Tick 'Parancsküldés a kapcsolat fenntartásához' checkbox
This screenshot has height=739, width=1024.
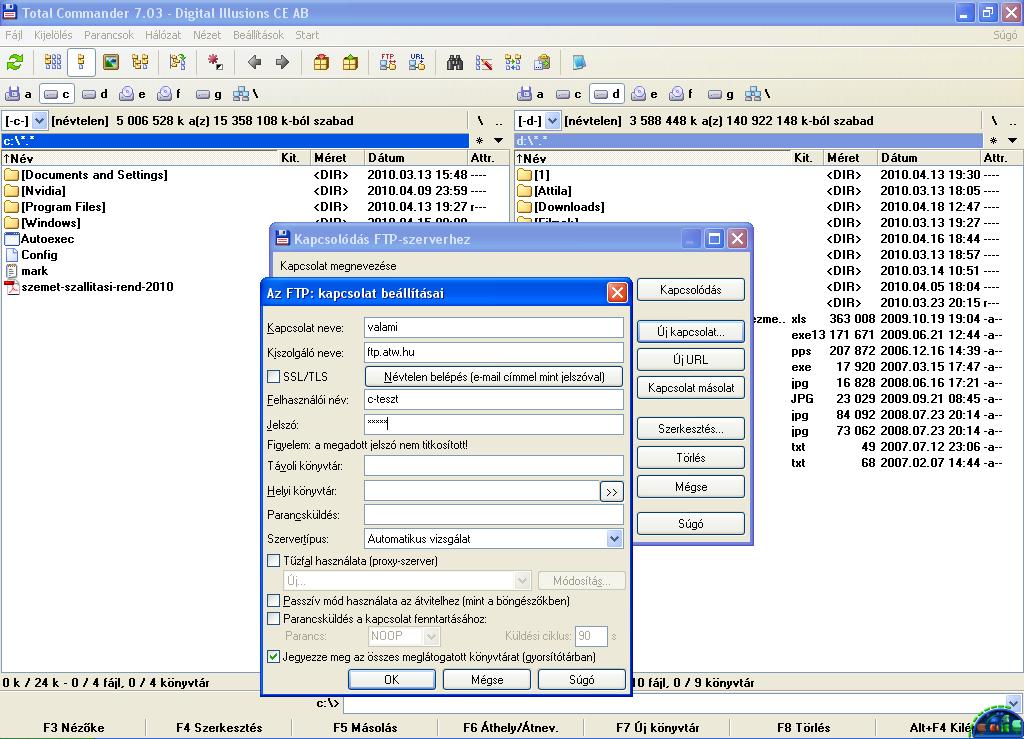pos(274,619)
